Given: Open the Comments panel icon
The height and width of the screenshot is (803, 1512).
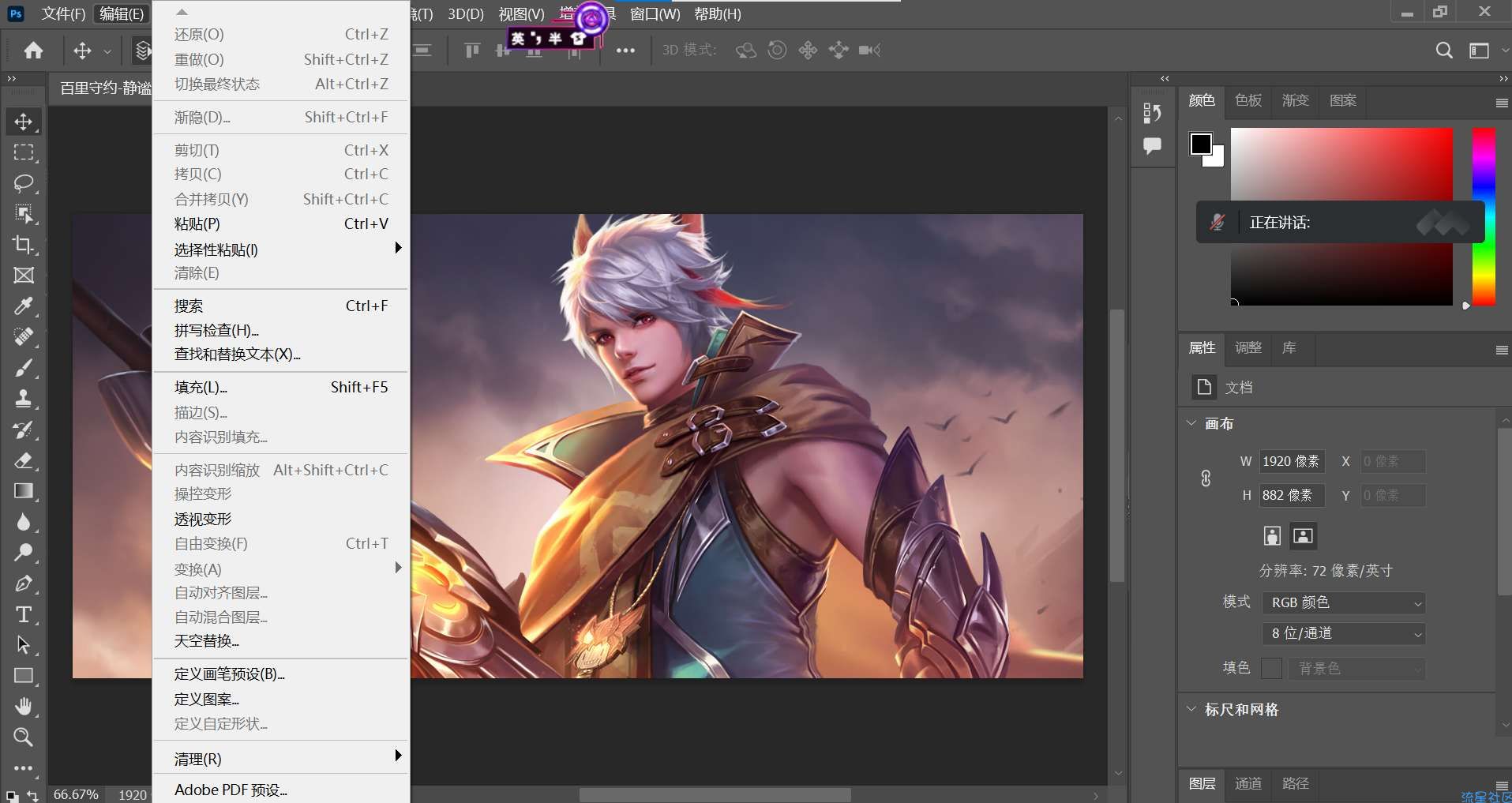Looking at the screenshot, I should tap(1153, 146).
